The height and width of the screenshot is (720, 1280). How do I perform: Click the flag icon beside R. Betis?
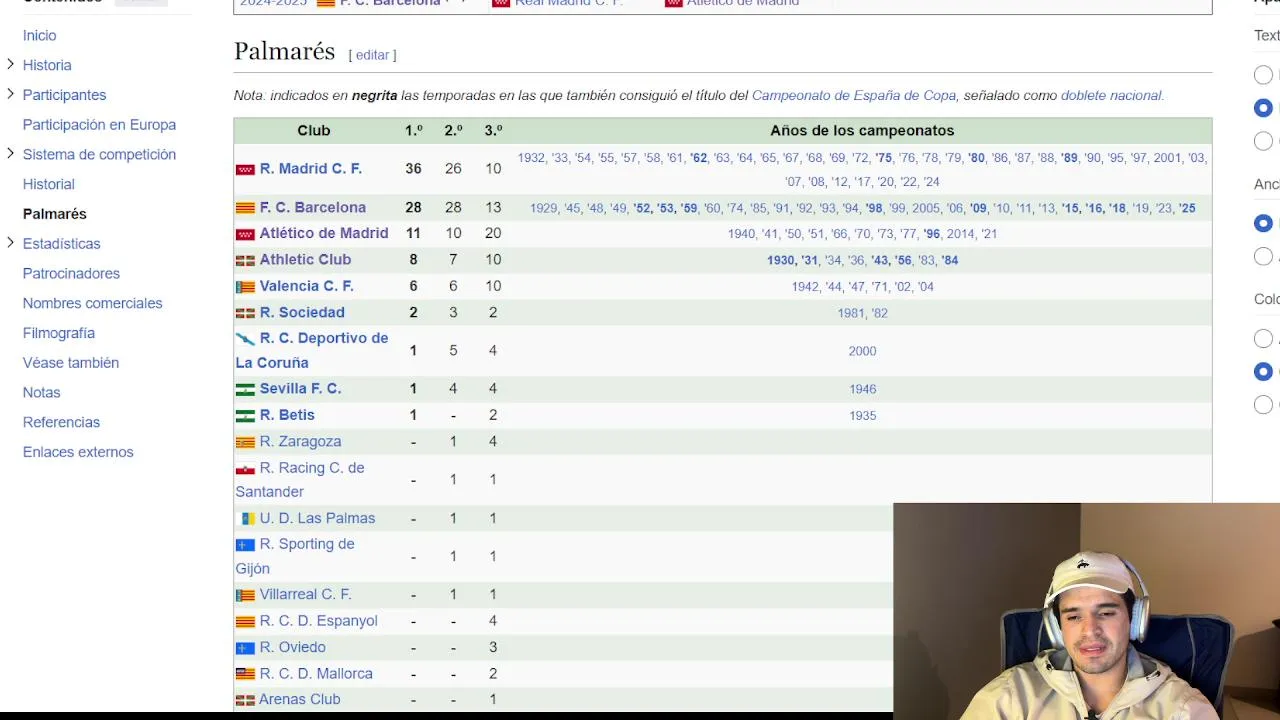click(245, 416)
